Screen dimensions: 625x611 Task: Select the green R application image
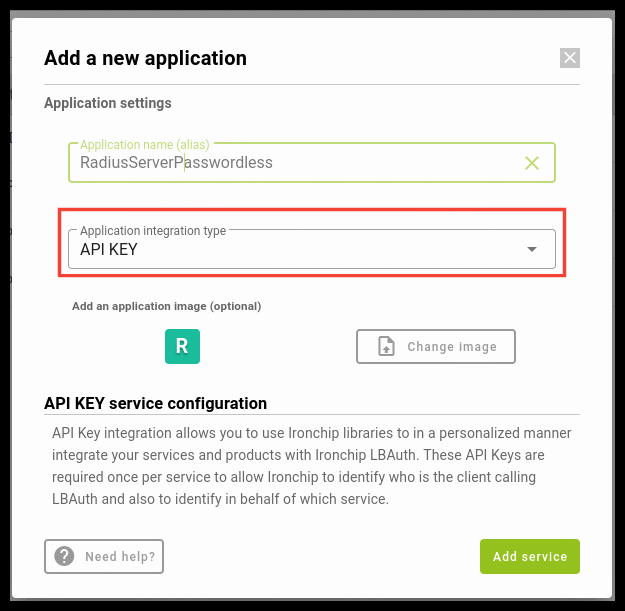point(182,346)
